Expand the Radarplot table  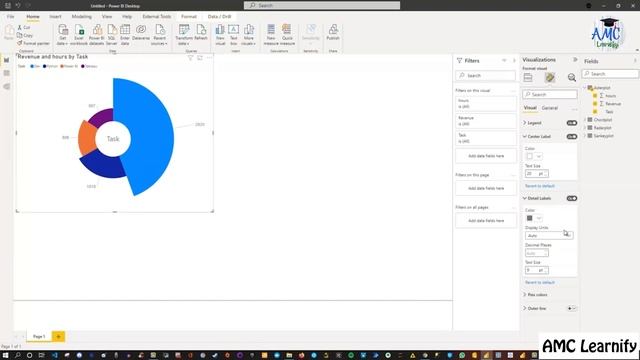tap(585, 128)
